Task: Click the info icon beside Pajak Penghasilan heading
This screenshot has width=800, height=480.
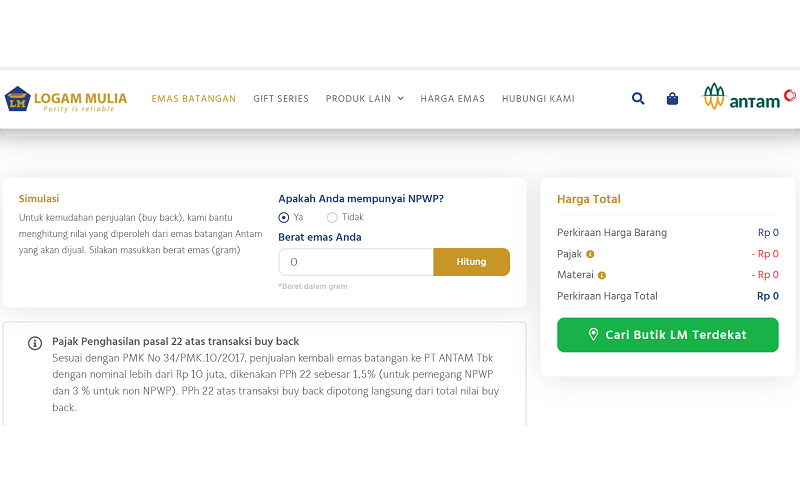Action: tap(35, 343)
